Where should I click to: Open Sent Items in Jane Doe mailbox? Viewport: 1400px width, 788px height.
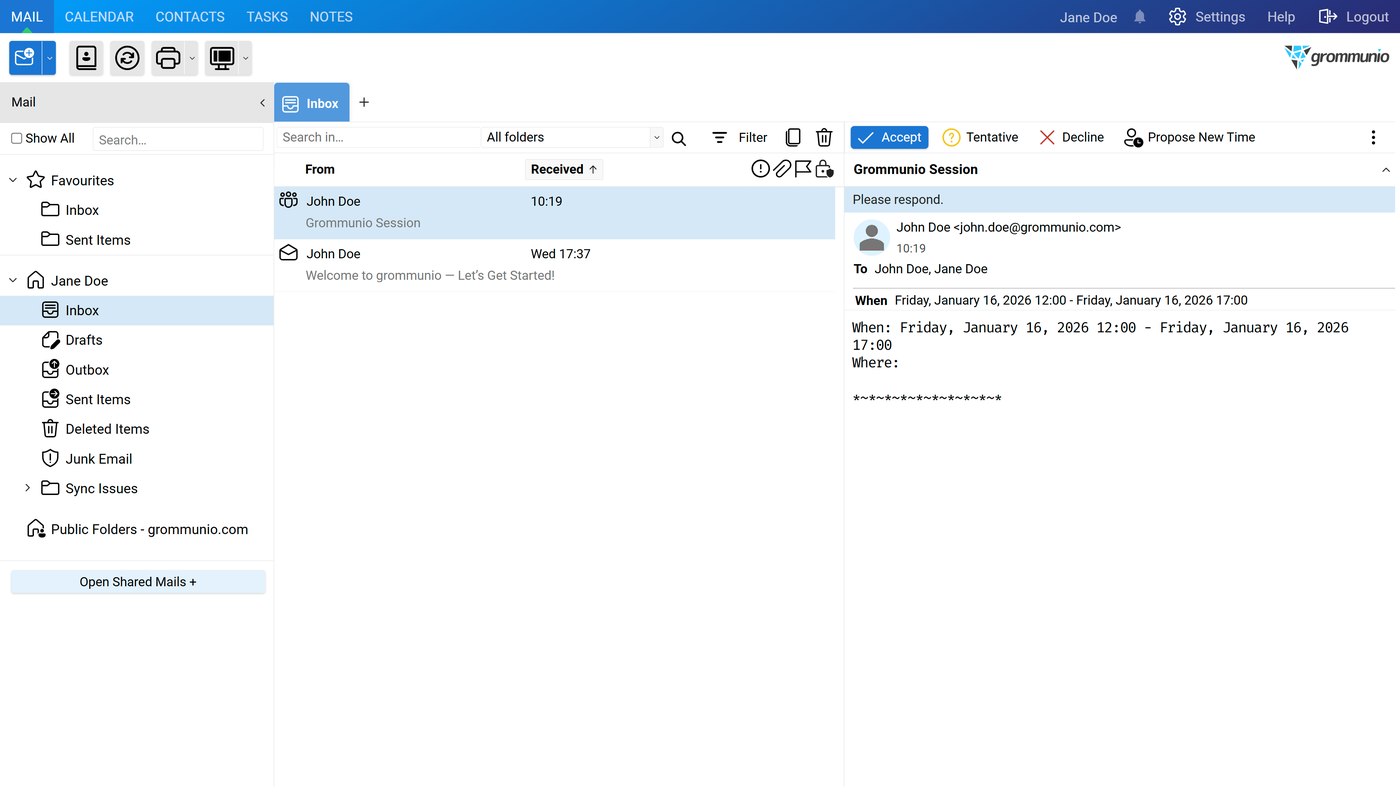tap(98, 399)
